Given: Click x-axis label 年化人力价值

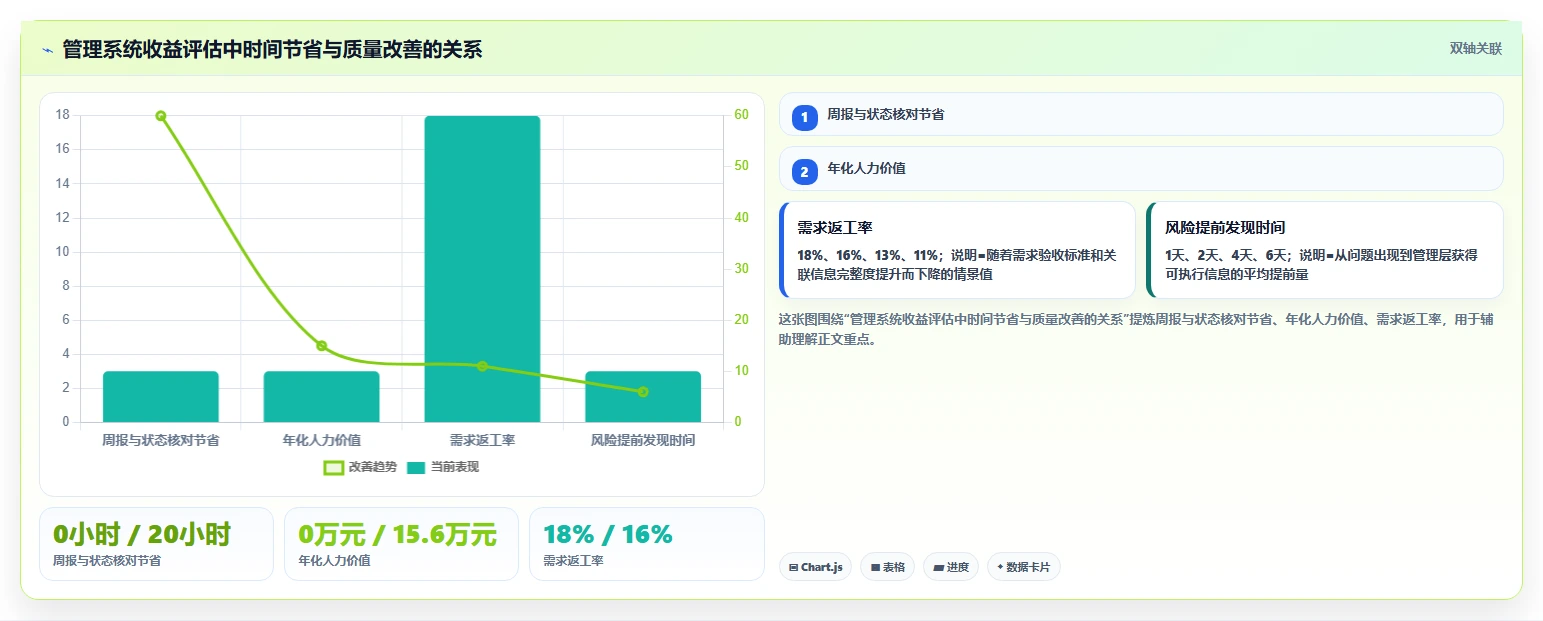Looking at the screenshot, I should 322,440.
